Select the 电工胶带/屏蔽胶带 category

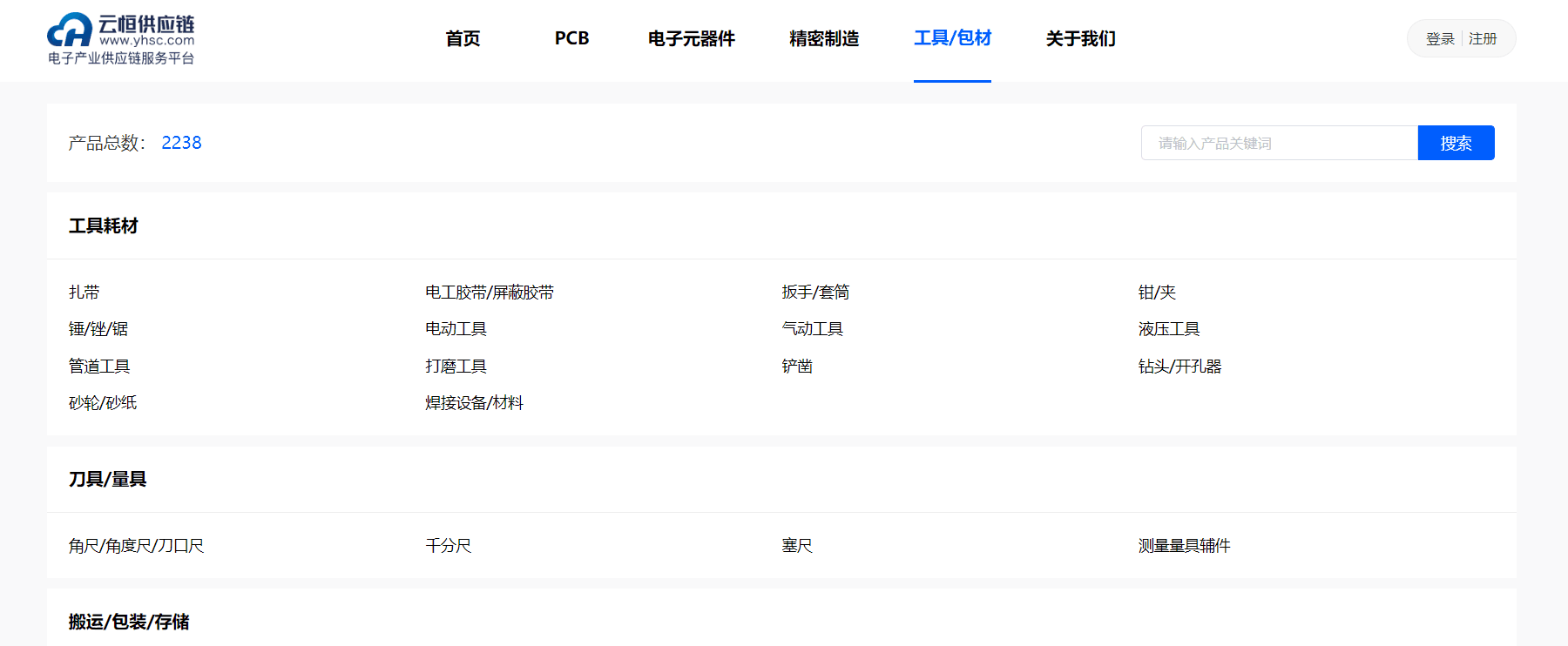point(490,293)
